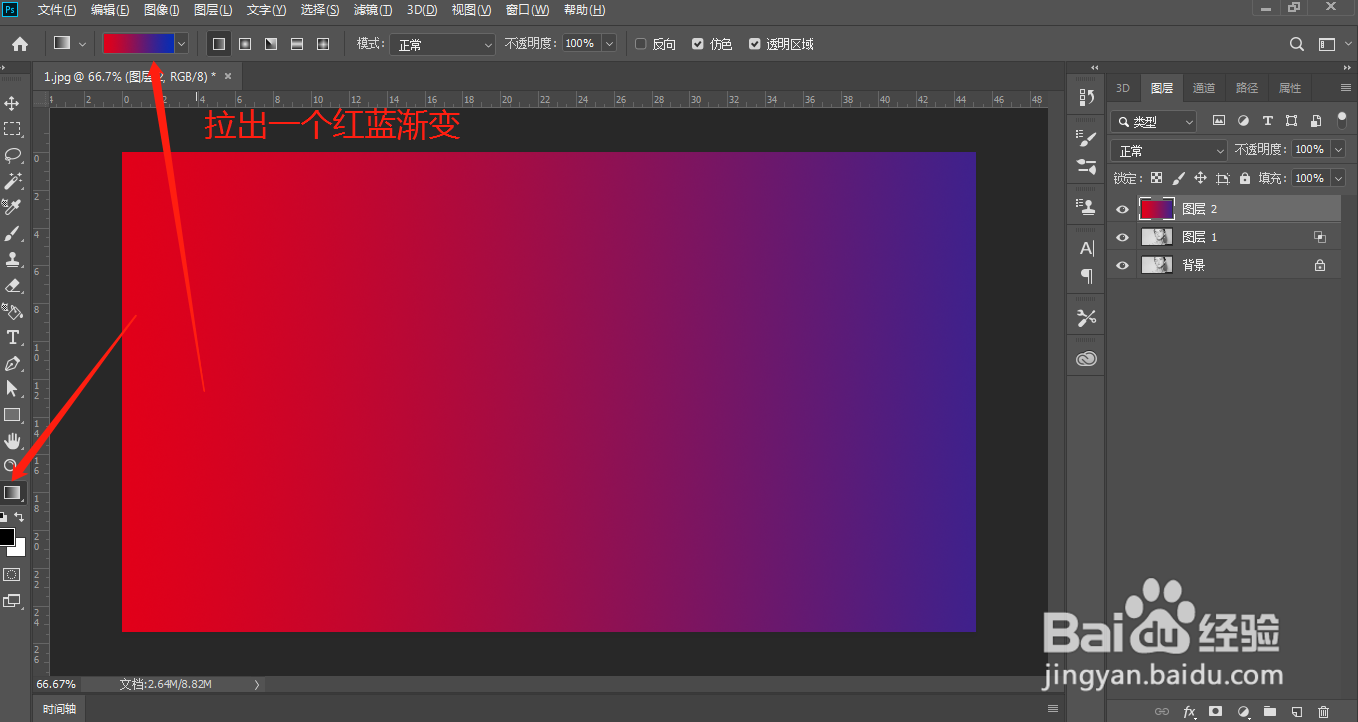Select the Pen tool
Image resolution: width=1358 pixels, height=722 pixels.
point(13,363)
